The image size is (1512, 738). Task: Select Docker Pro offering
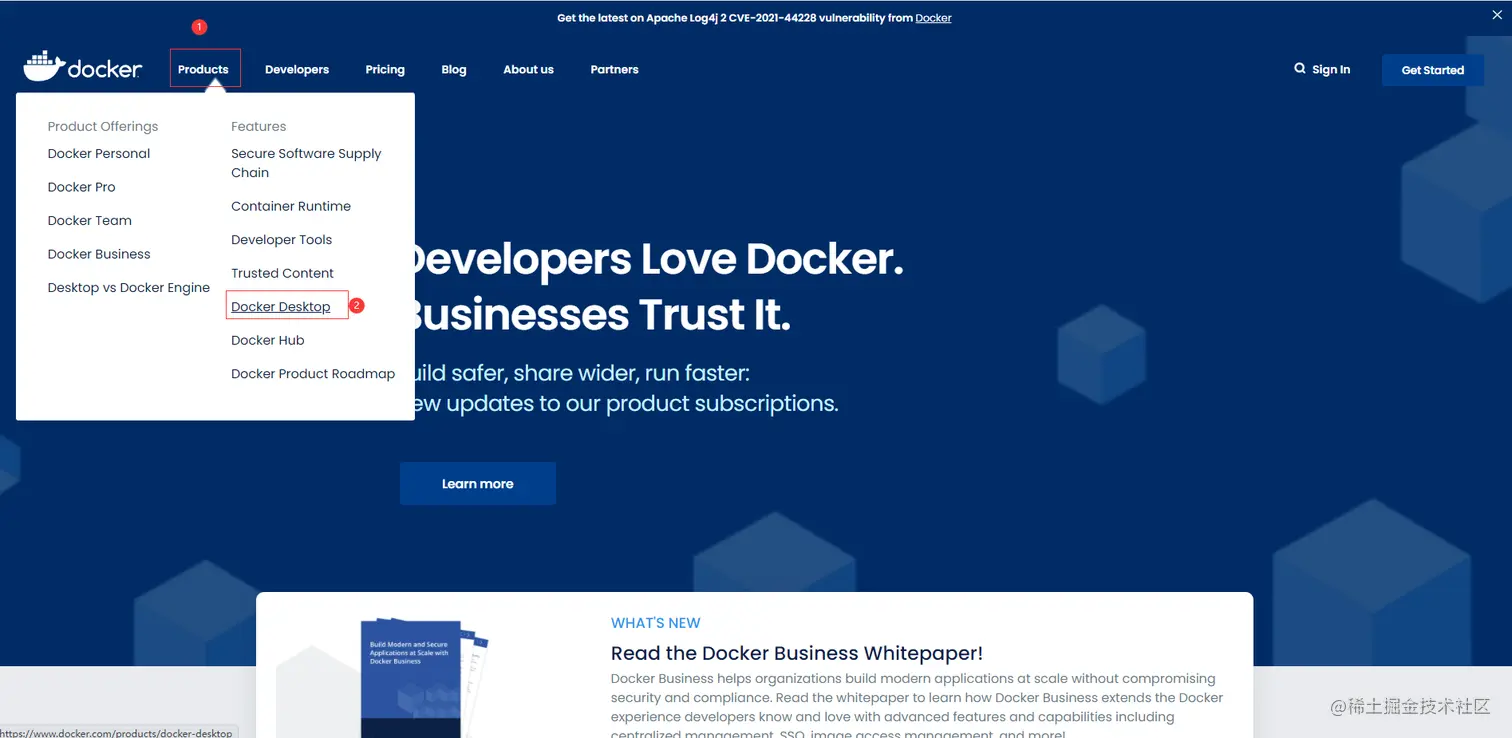[x=82, y=187]
